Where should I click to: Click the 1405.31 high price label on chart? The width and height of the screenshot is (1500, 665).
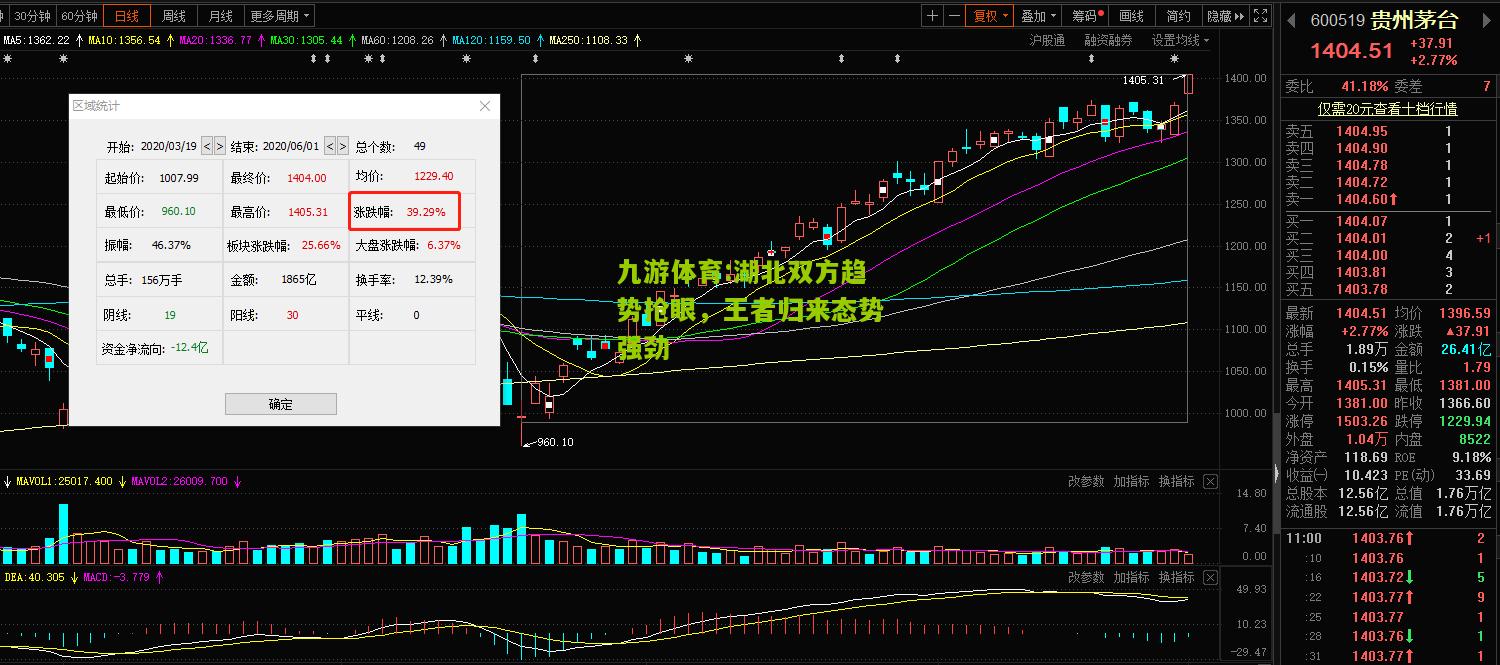(x=1143, y=80)
